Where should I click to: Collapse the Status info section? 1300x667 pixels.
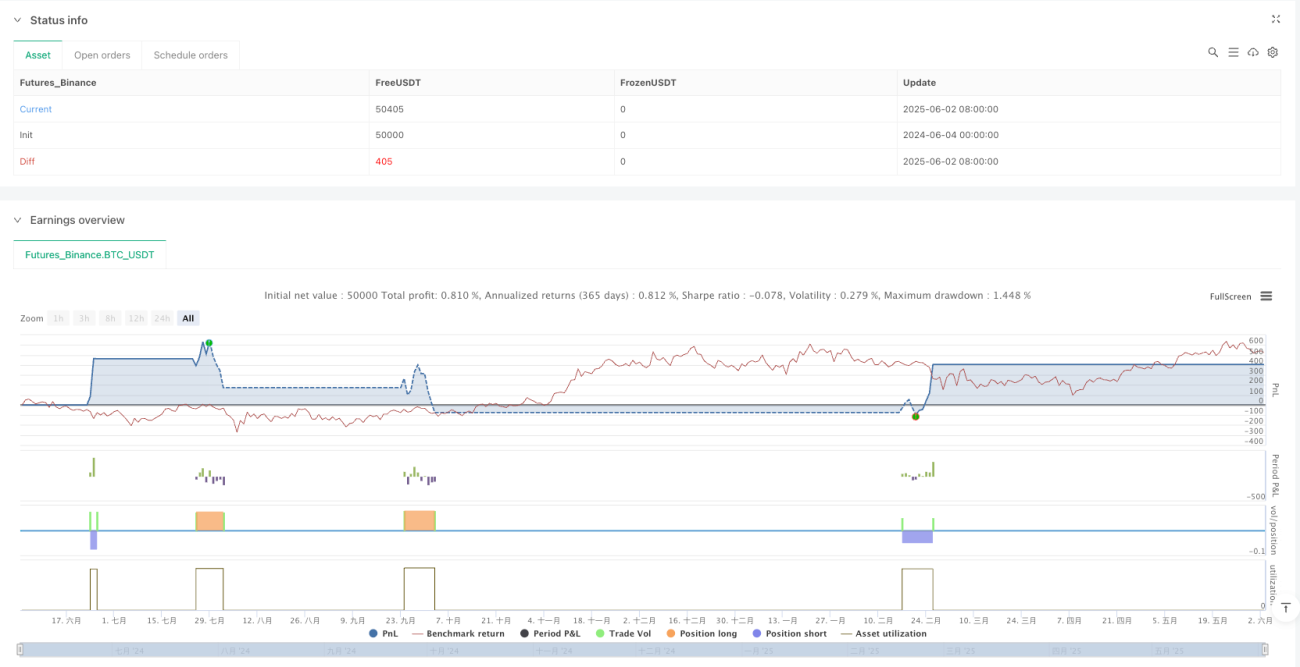[x=17, y=20]
